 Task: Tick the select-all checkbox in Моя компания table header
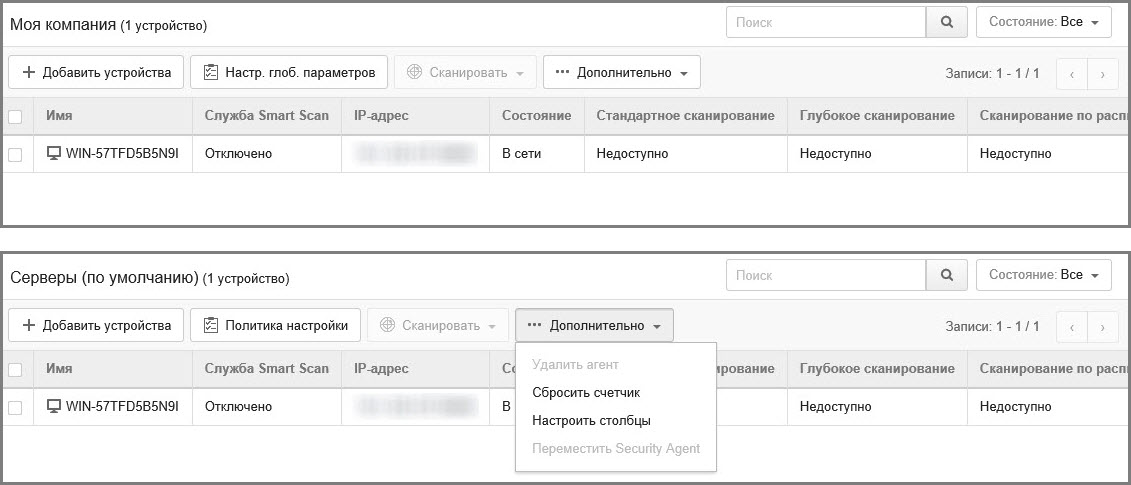tap(15, 116)
